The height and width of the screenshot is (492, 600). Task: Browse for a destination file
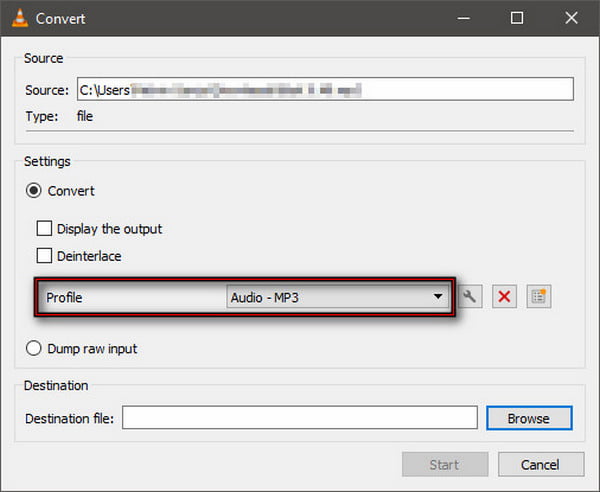coord(529,418)
